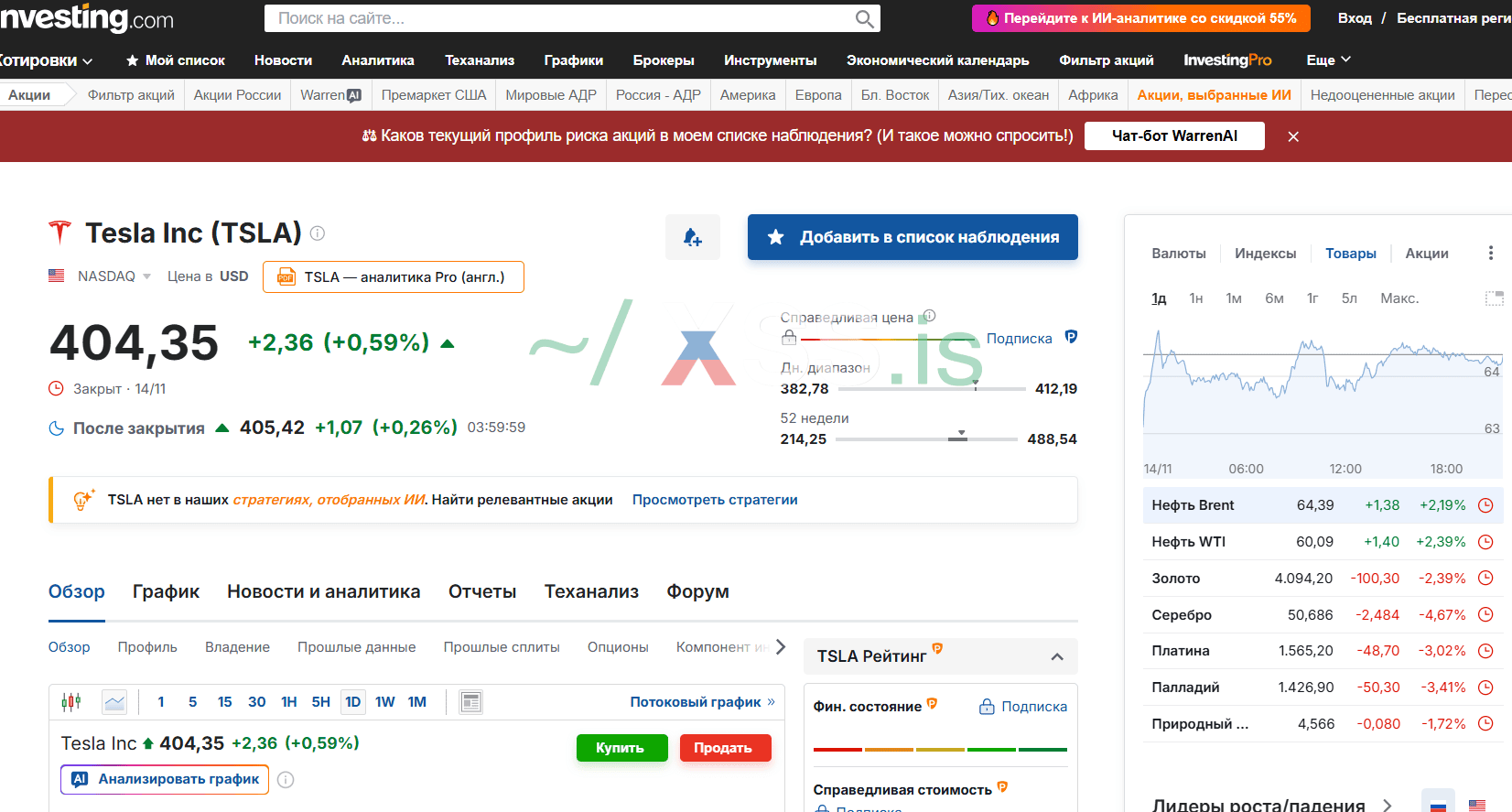Screen dimensions: 1512x812
Task: Click the PDF icon in TSLA Pro analytics
Action: click(x=286, y=276)
